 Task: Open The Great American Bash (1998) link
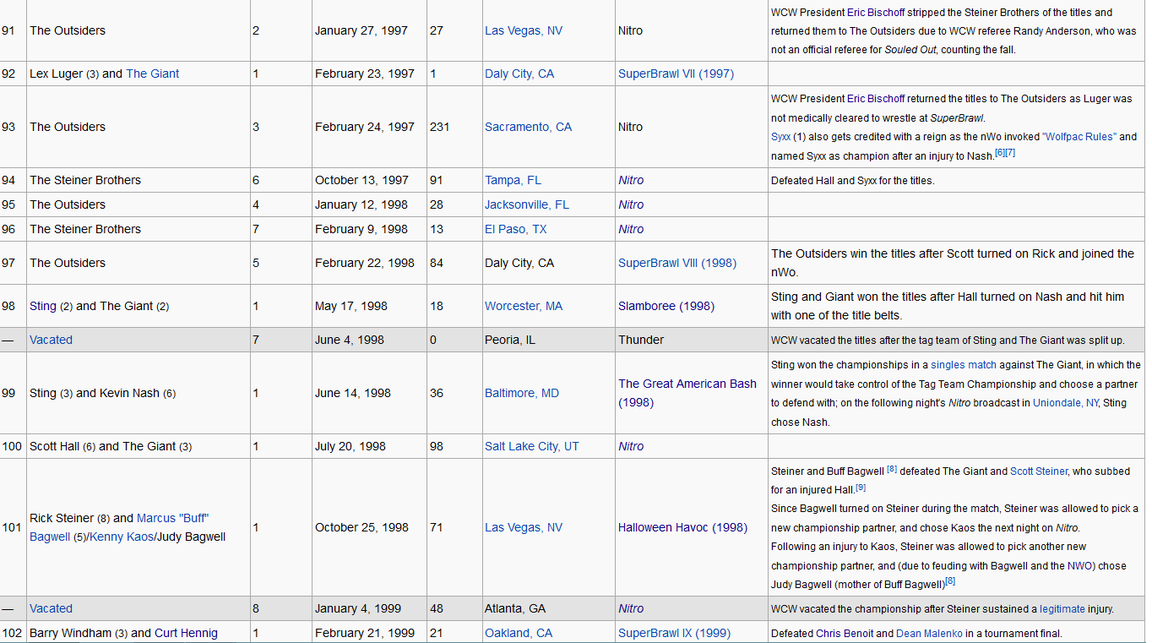coord(687,393)
